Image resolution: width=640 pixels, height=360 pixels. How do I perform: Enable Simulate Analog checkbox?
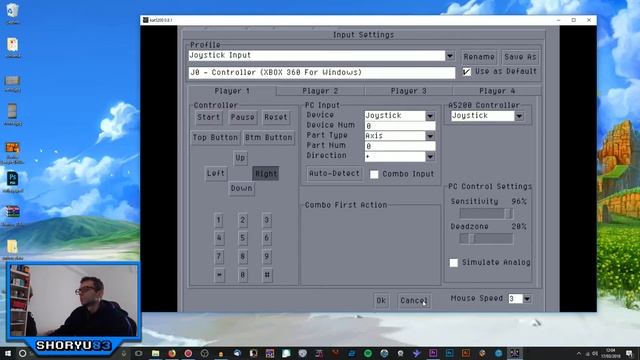(x=453, y=263)
